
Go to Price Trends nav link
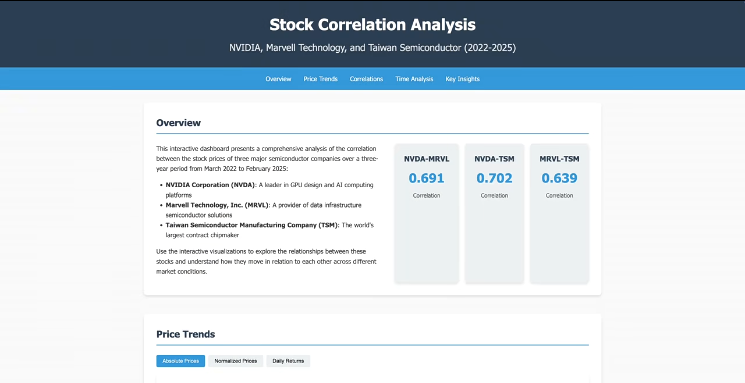[320, 79]
